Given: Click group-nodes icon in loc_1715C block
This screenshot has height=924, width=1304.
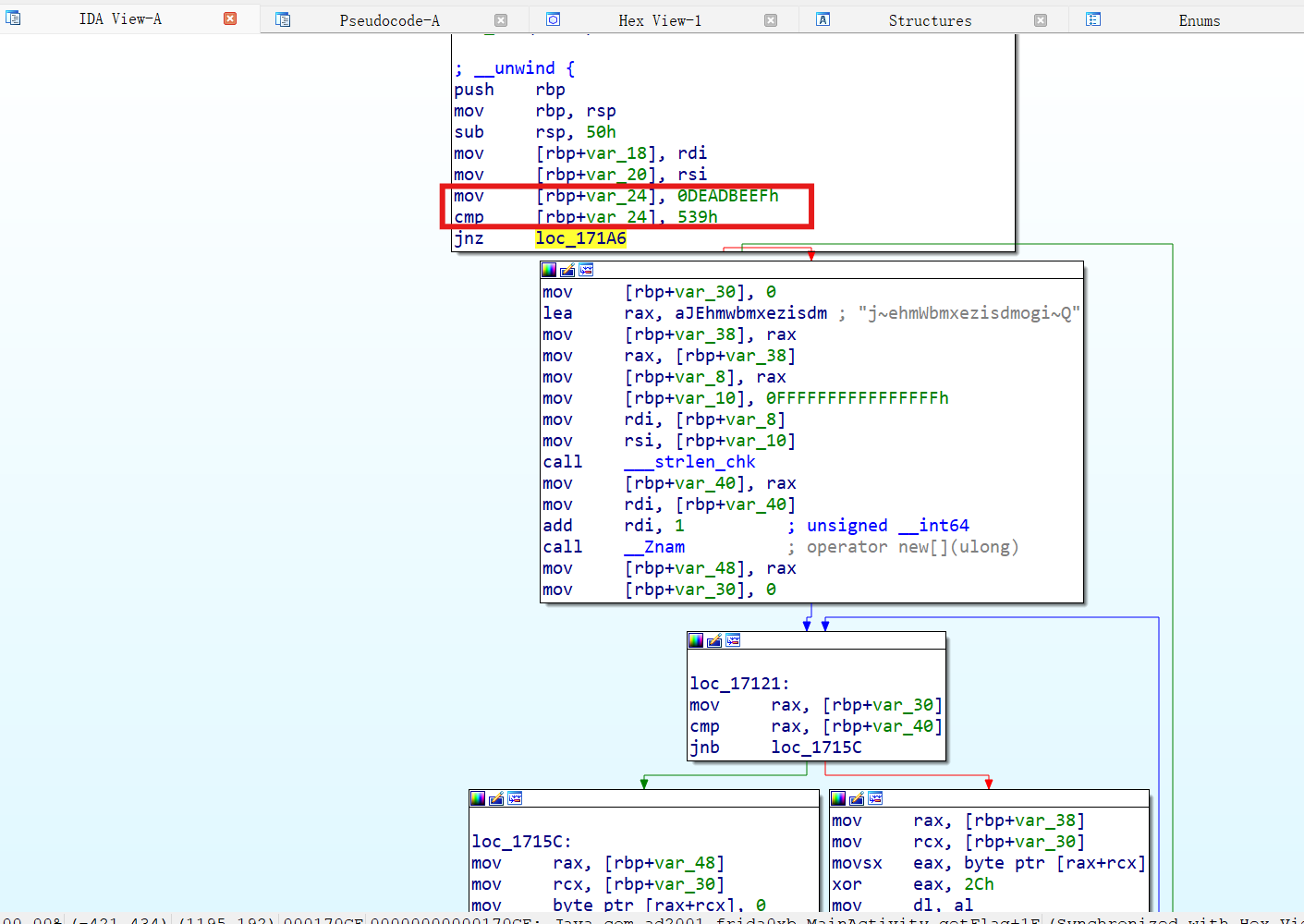Looking at the screenshot, I should click(x=515, y=798).
